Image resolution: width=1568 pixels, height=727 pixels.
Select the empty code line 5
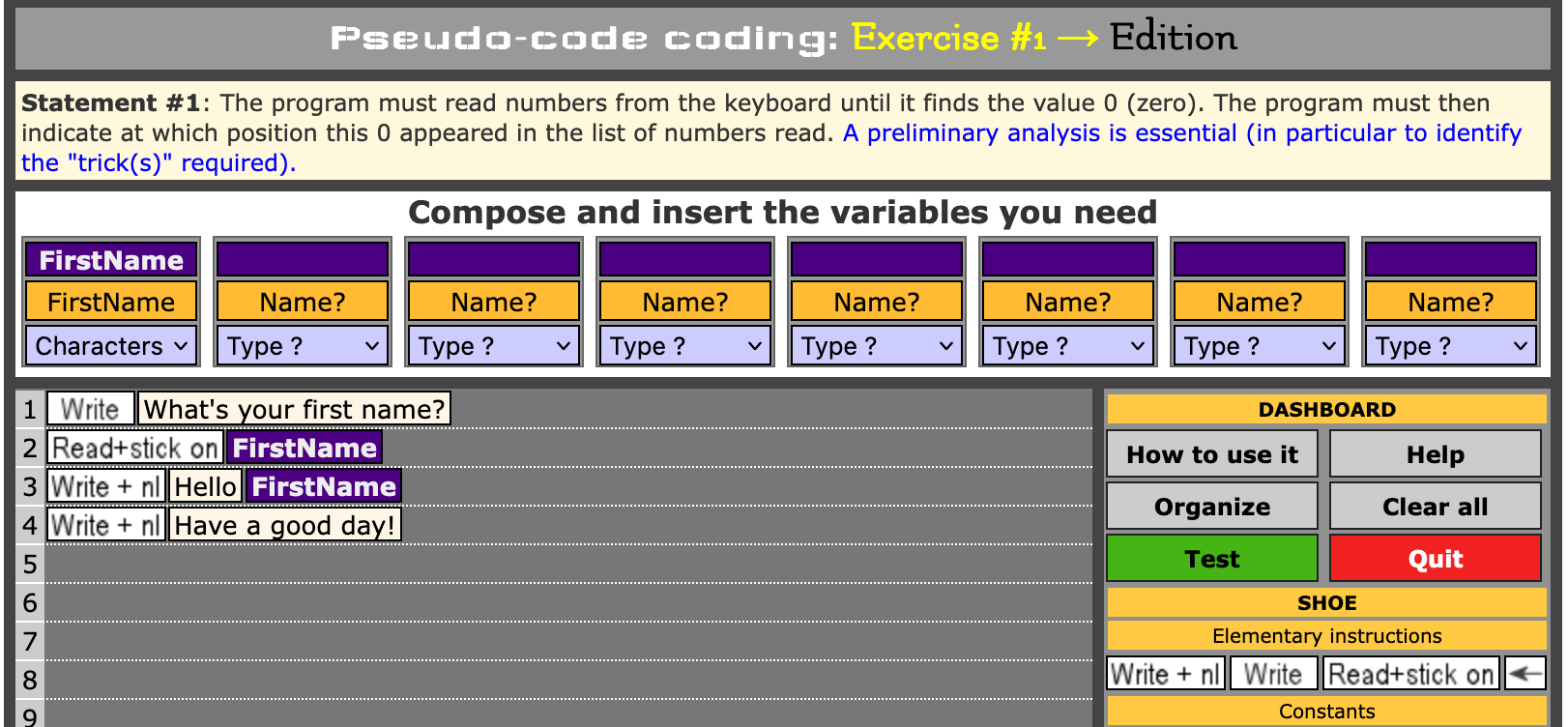click(568, 564)
